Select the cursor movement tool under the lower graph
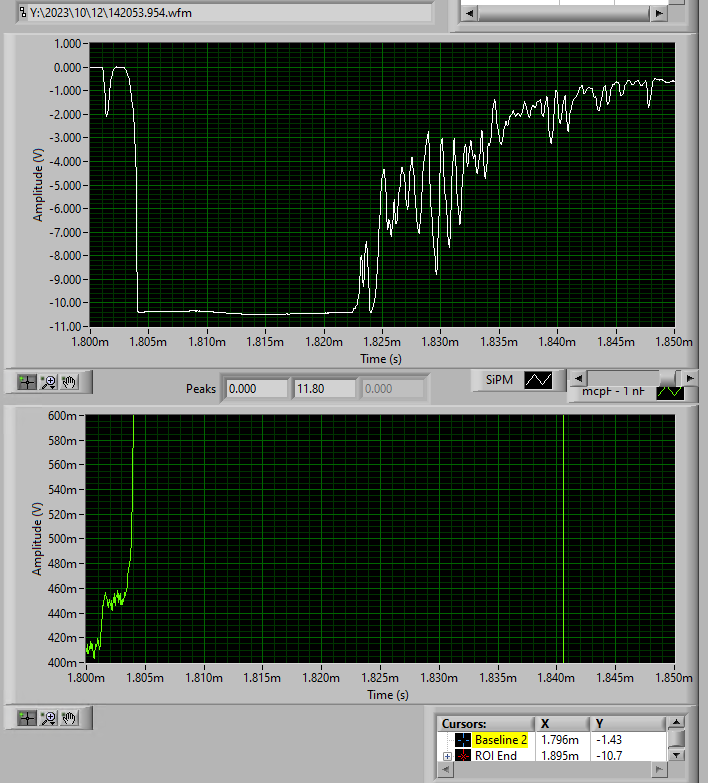 click(x=27, y=718)
